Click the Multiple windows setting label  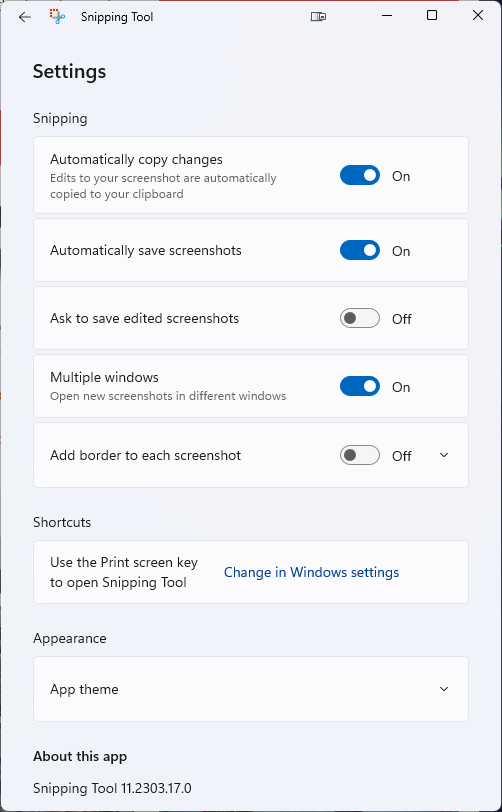[x=104, y=378]
